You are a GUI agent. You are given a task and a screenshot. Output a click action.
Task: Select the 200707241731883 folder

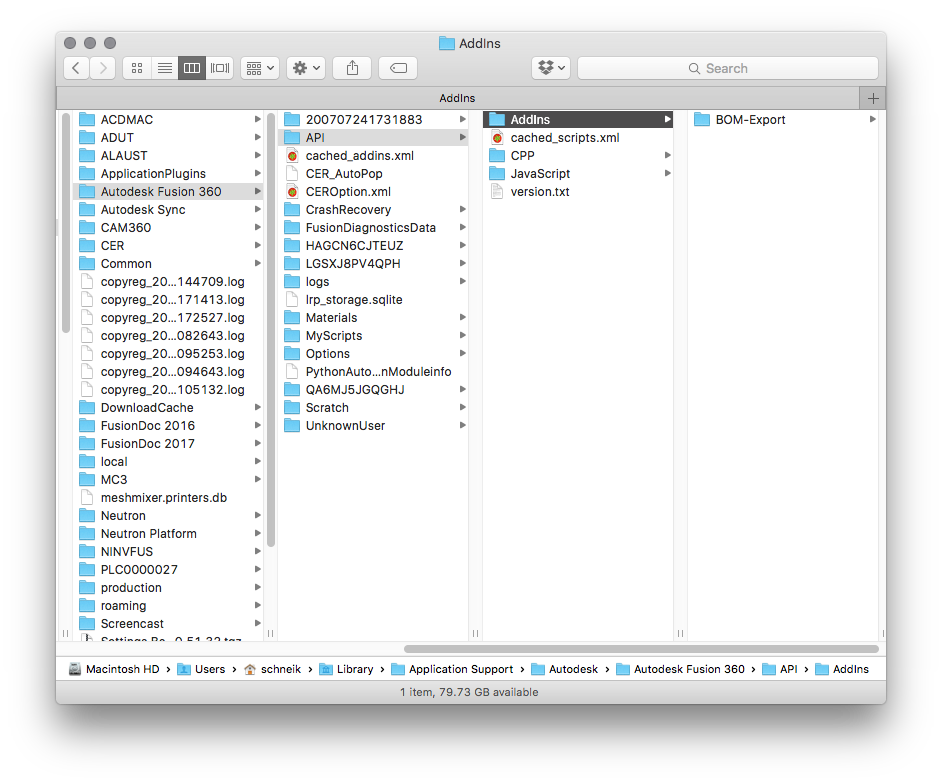pos(373,120)
